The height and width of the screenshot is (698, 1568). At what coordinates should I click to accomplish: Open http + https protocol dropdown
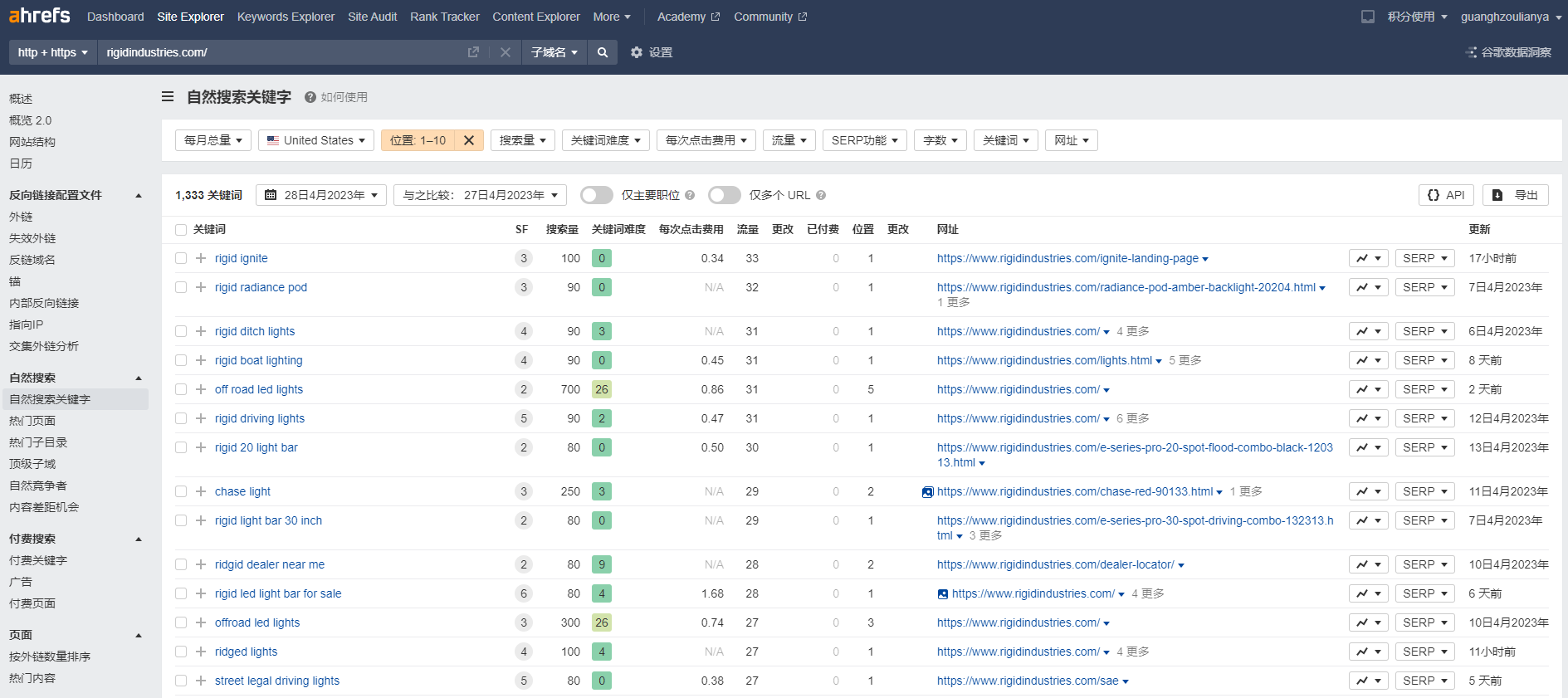click(x=53, y=52)
